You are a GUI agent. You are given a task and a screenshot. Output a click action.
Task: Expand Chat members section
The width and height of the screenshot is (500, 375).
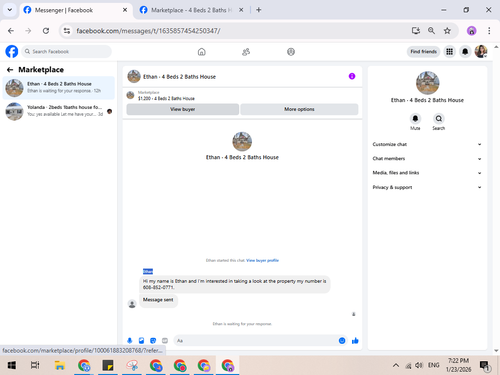[427, 159]
